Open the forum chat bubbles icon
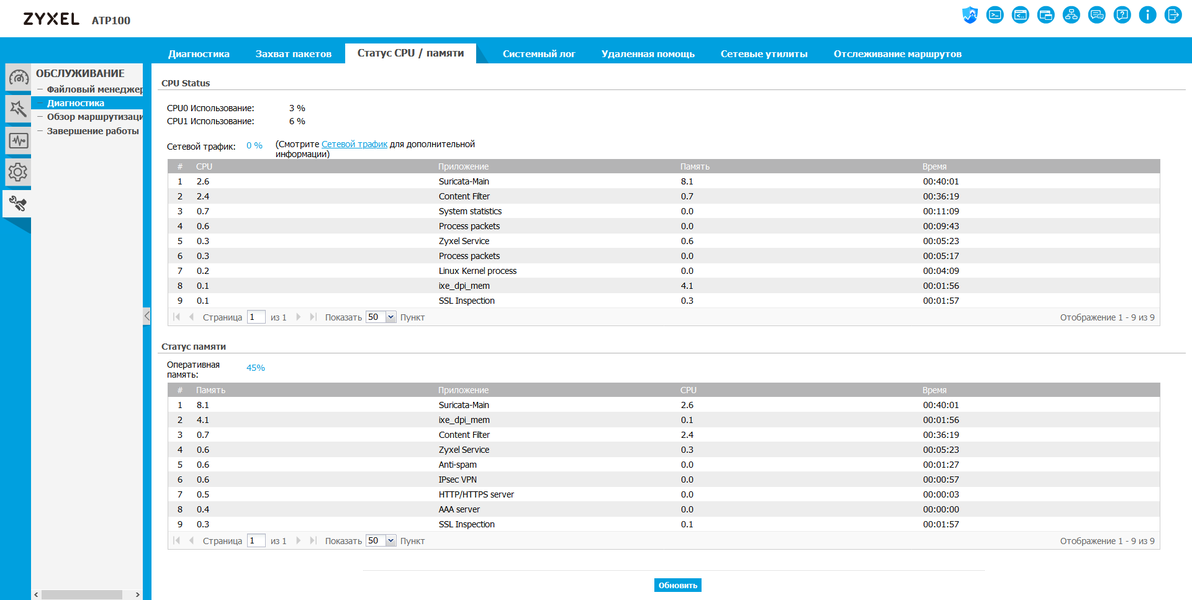1192x600 pixels. pyautogui.click(x=1096, y=14)
